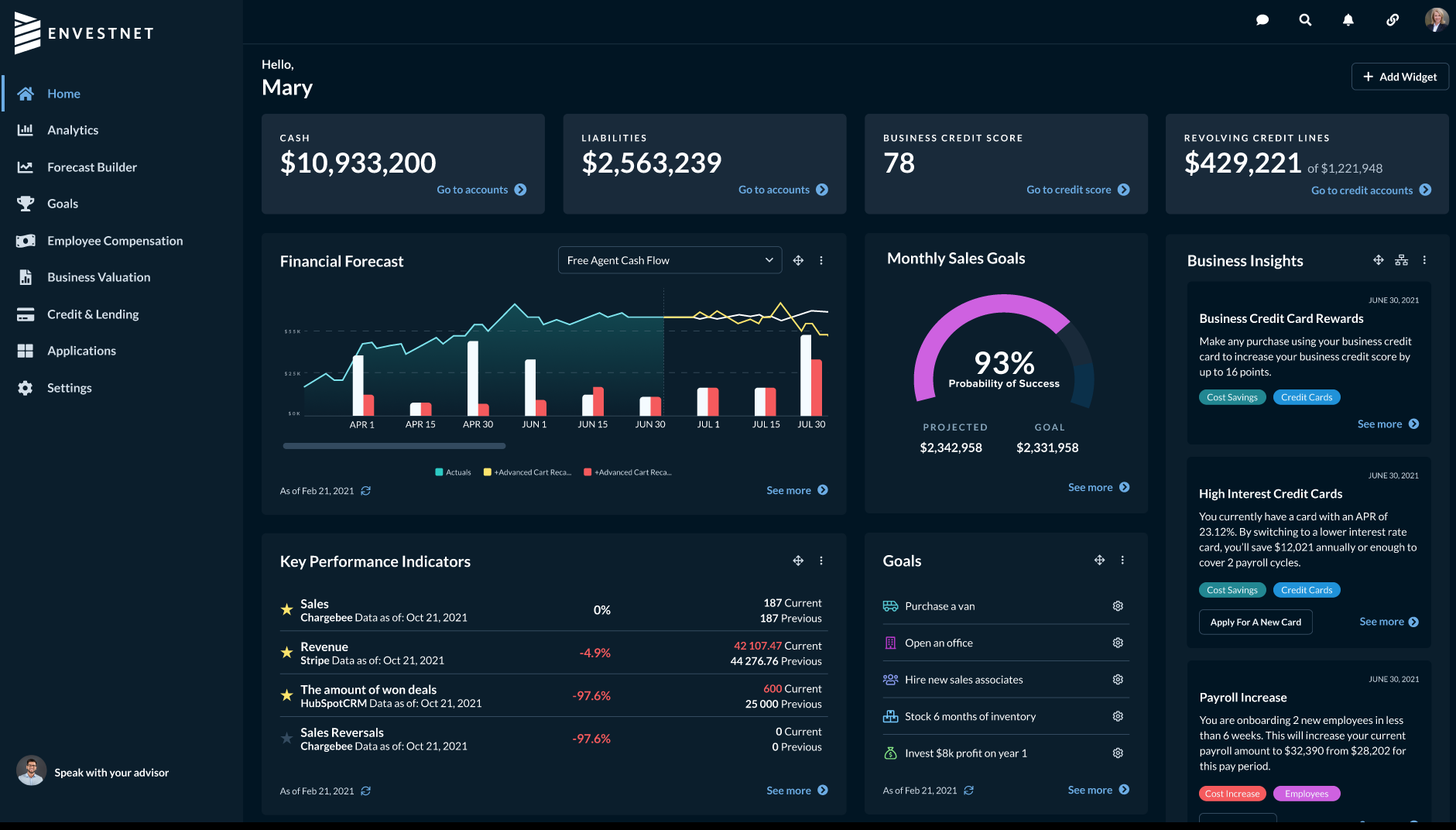Click move icon on Goals widget
Image resolution: width=1456 pixels, height=830 pixels.
pos(1099,560)
